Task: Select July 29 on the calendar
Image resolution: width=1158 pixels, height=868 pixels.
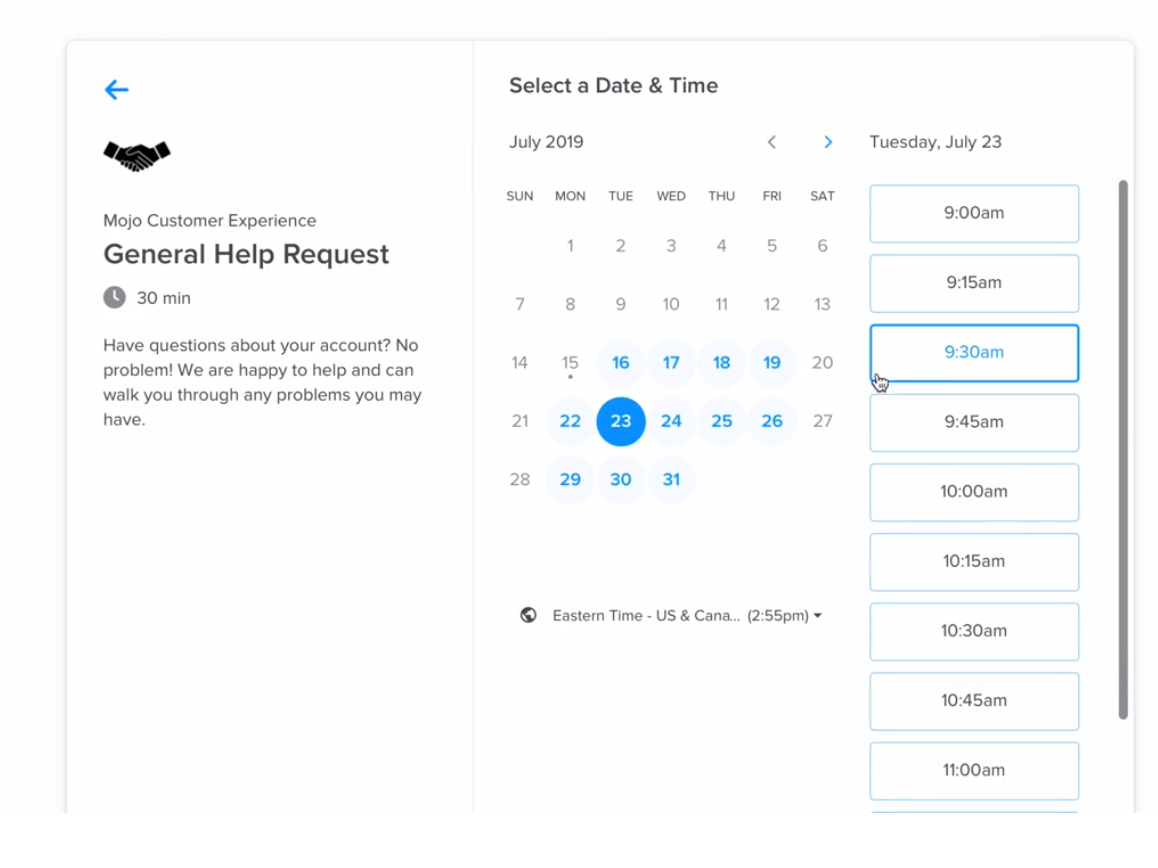Action: pos(570,479)
